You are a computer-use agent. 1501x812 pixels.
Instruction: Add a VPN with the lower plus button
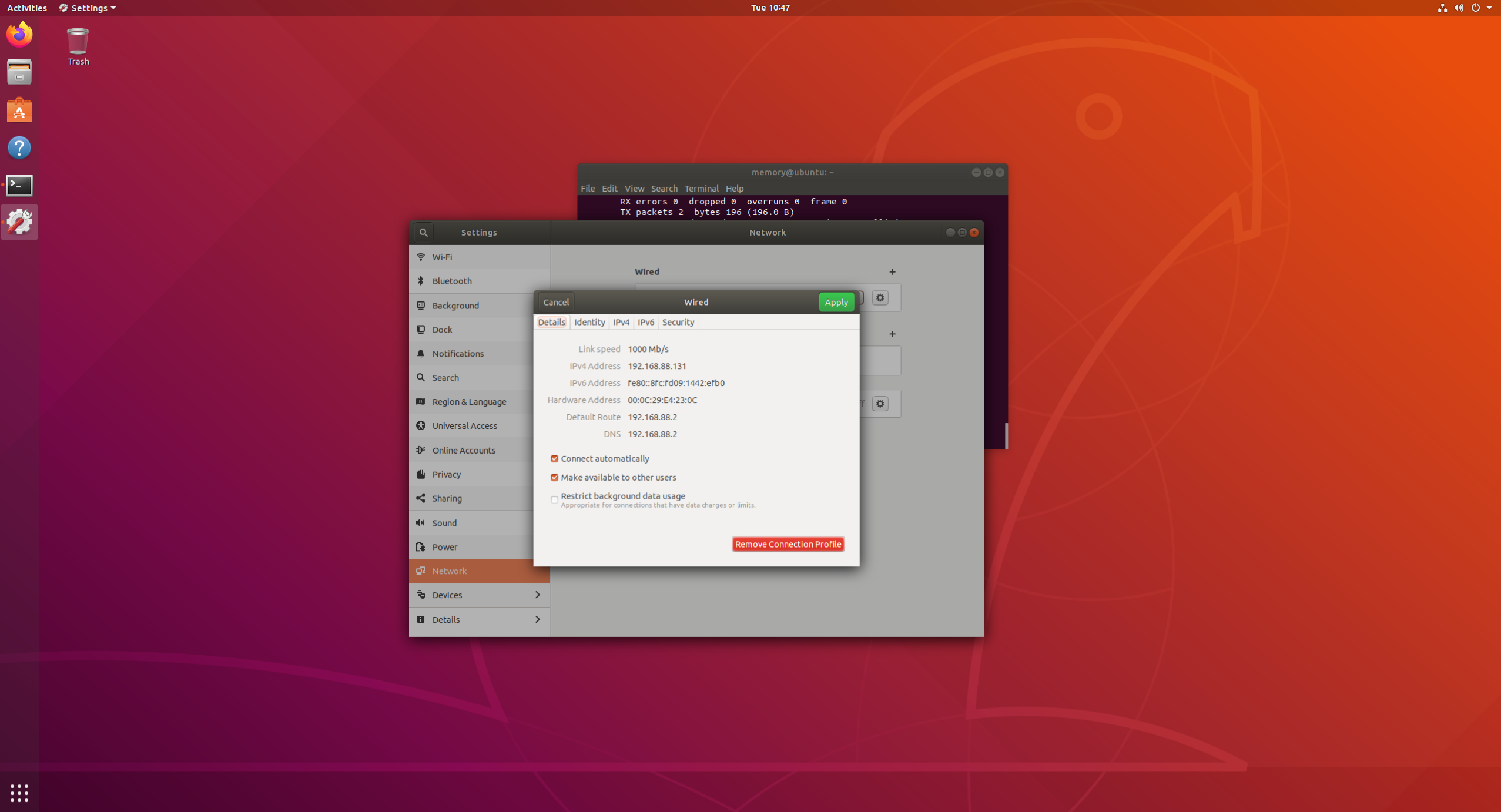click(892, 334)
